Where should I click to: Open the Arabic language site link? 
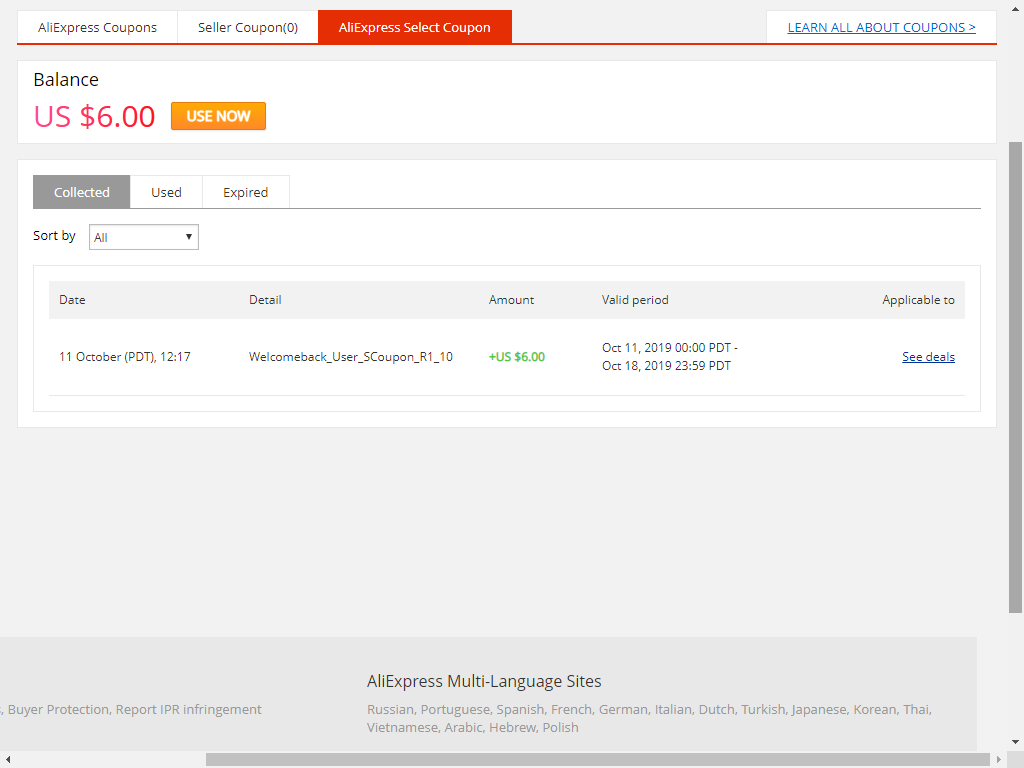point(463,728)
